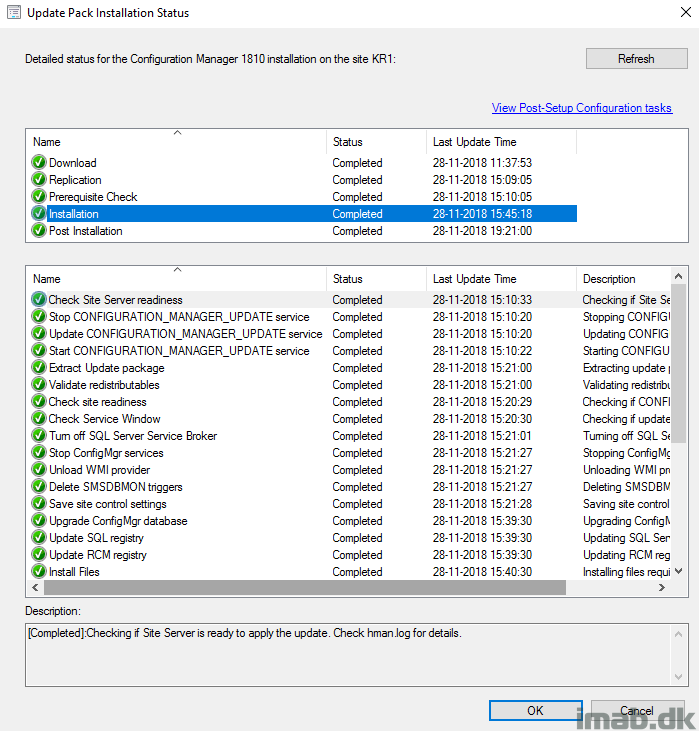Click the status icon of the highlighted Installation row
This screenshot has width=699, height=731.
point(39,214)
